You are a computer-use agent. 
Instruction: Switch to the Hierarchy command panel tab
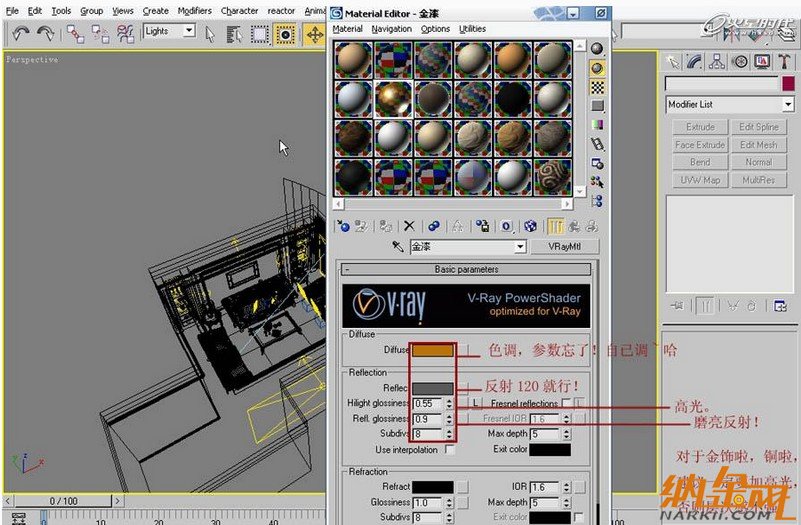click(717, 62)
